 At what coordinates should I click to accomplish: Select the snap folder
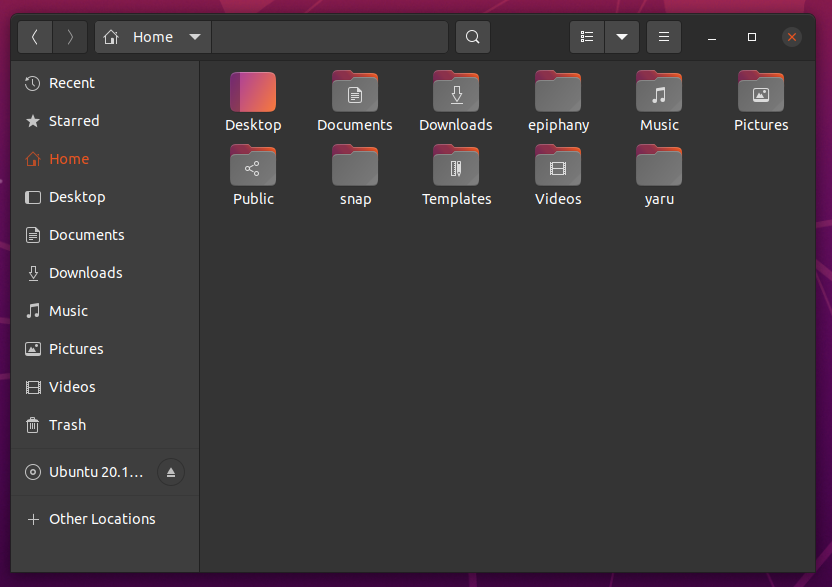(355, 176)
